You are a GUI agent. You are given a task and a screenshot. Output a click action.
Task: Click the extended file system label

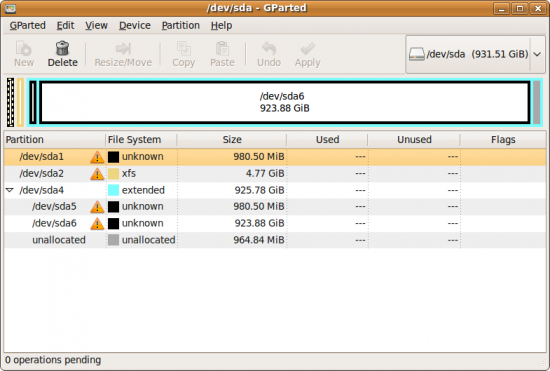click(x=143, y=190)
